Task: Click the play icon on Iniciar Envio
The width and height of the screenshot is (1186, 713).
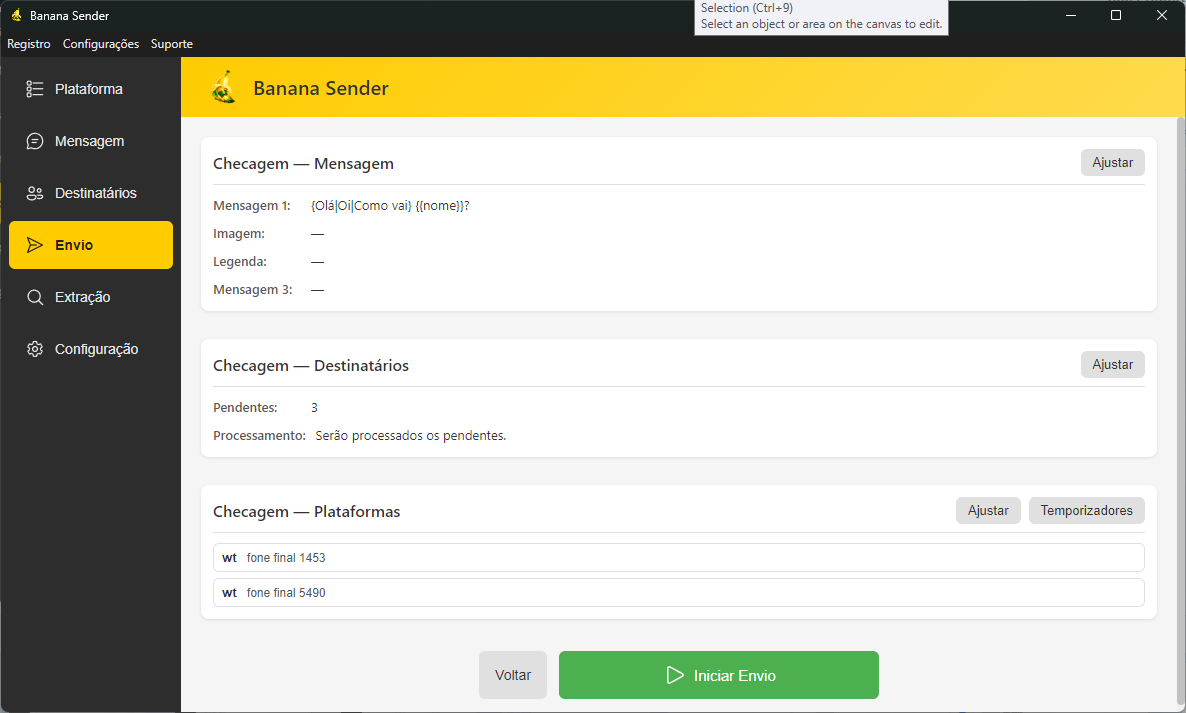Action: point(675,675)
